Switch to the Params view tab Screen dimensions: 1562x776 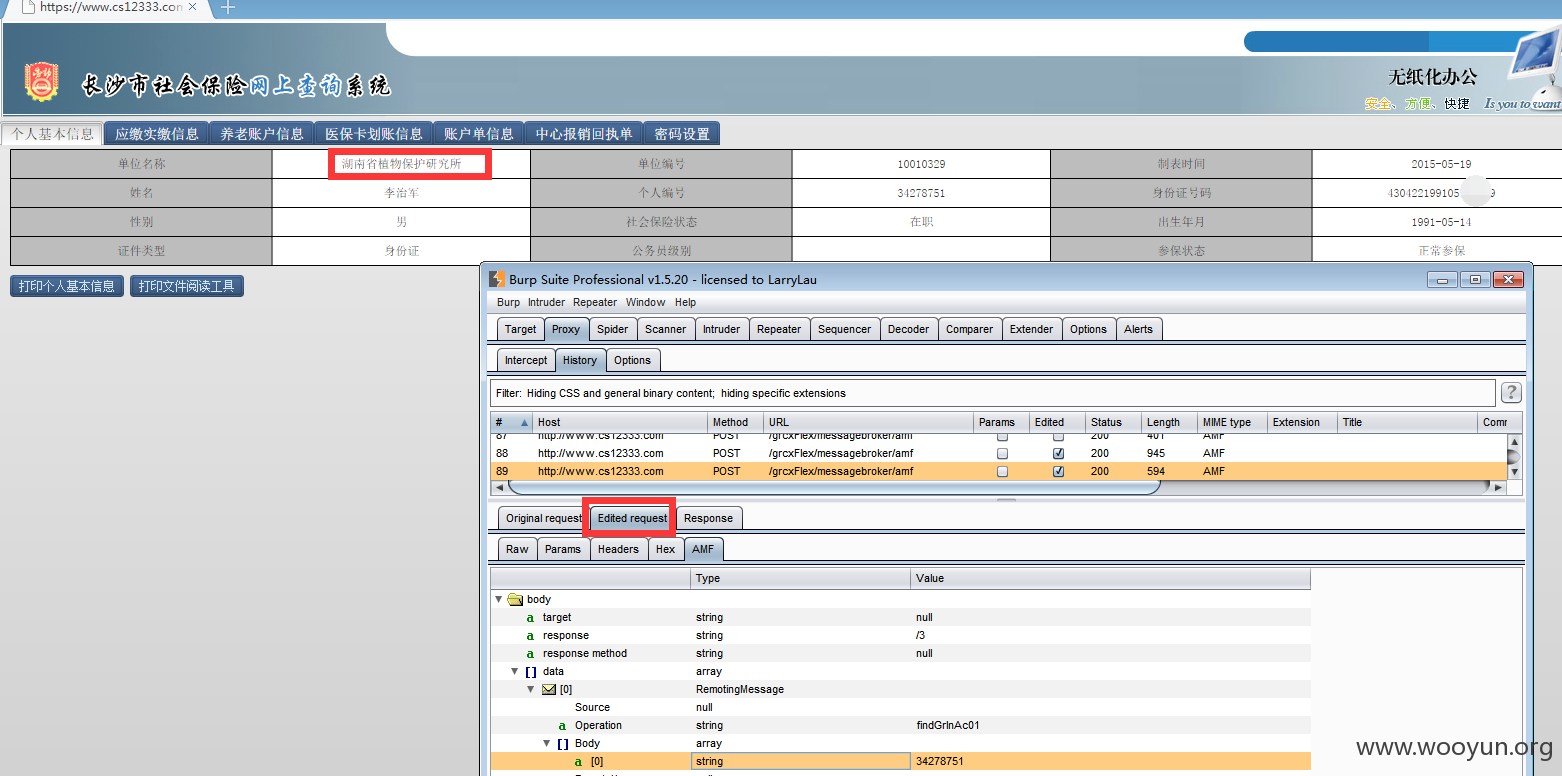(x=563, y=549)
